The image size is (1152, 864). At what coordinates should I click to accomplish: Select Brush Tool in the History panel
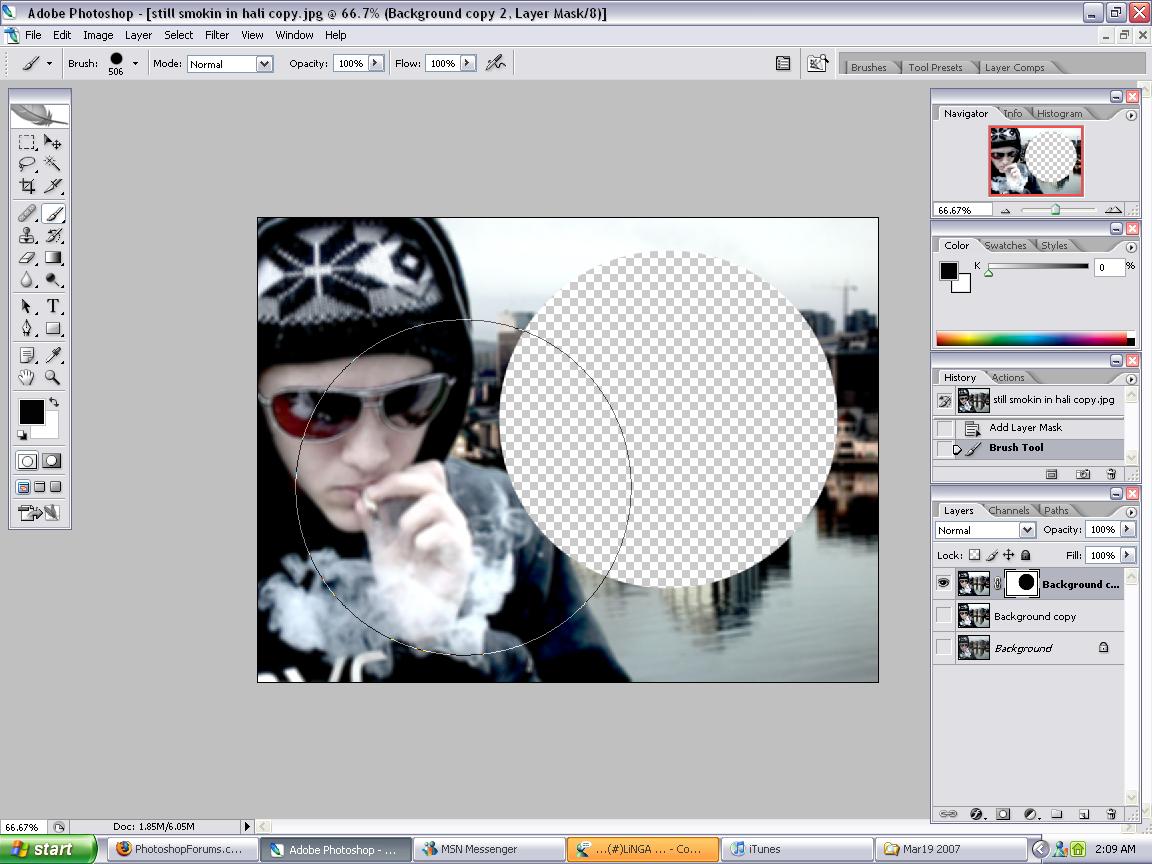[1020, 448]
